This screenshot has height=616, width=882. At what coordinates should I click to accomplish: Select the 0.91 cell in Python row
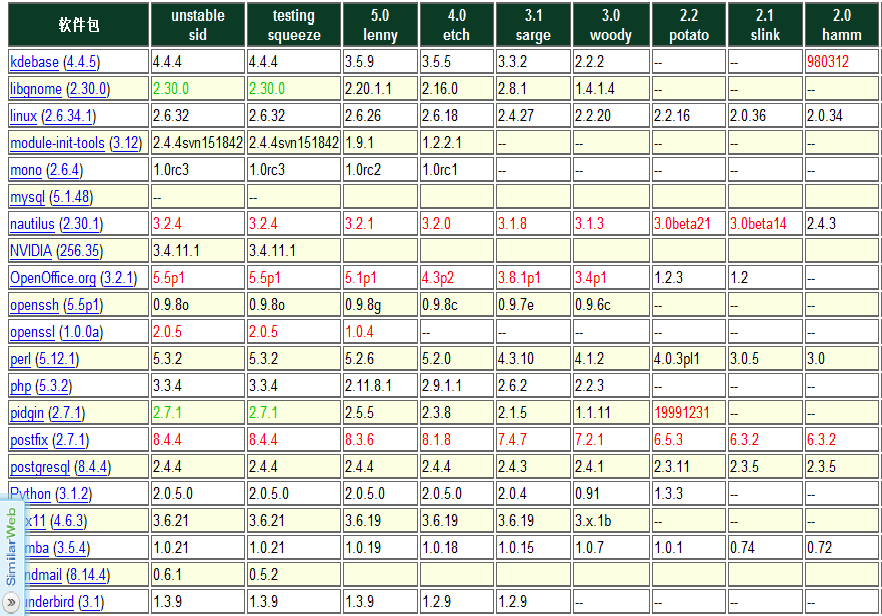pos(611,493)
